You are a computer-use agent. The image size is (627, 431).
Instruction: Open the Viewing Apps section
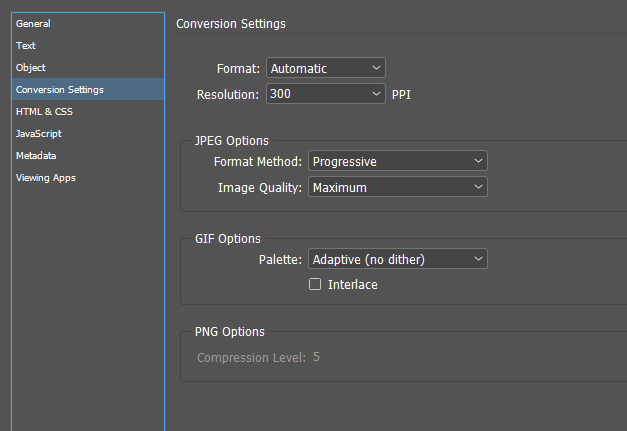point(45,177)
